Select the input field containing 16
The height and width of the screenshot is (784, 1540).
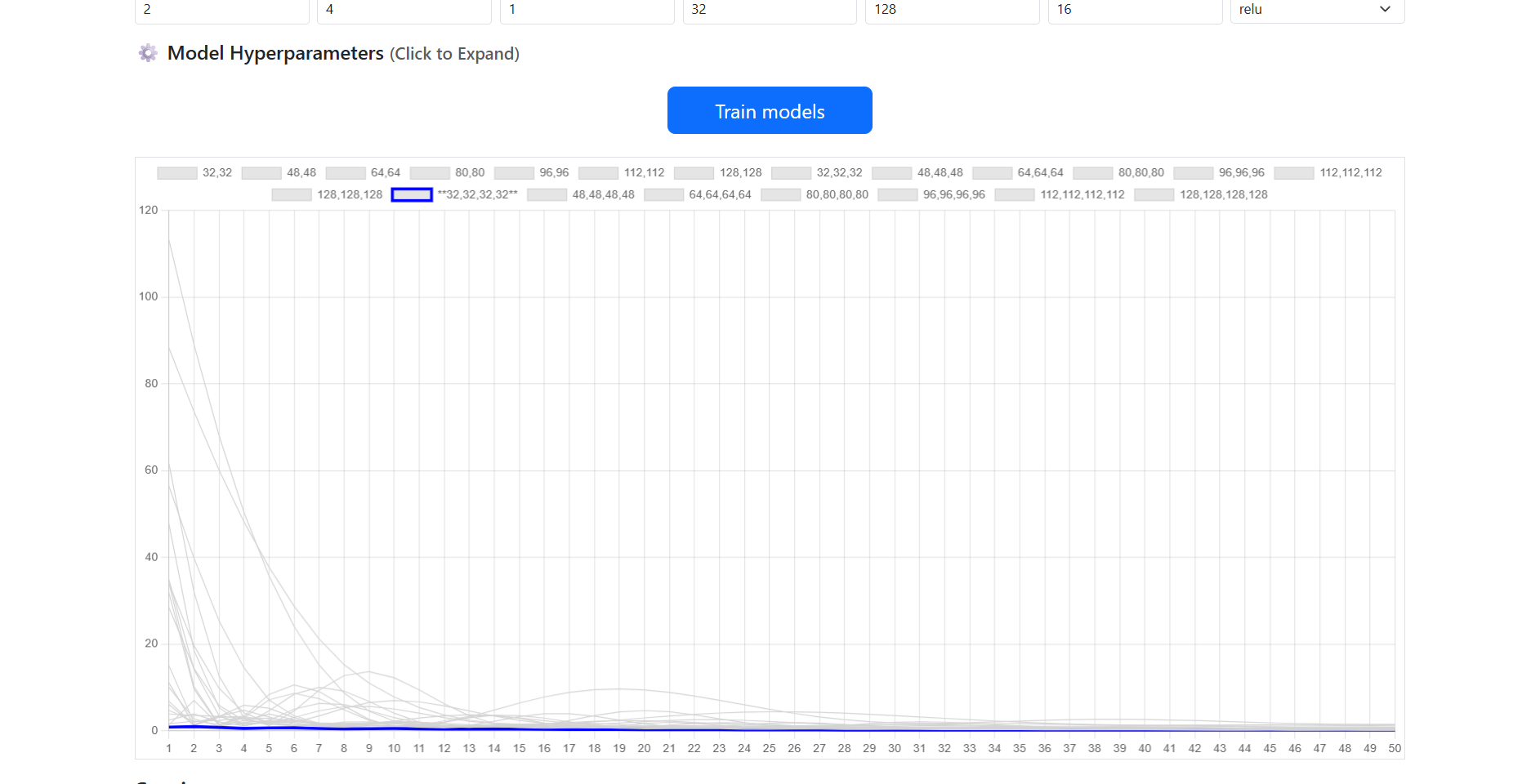(x=1136, y=10)
